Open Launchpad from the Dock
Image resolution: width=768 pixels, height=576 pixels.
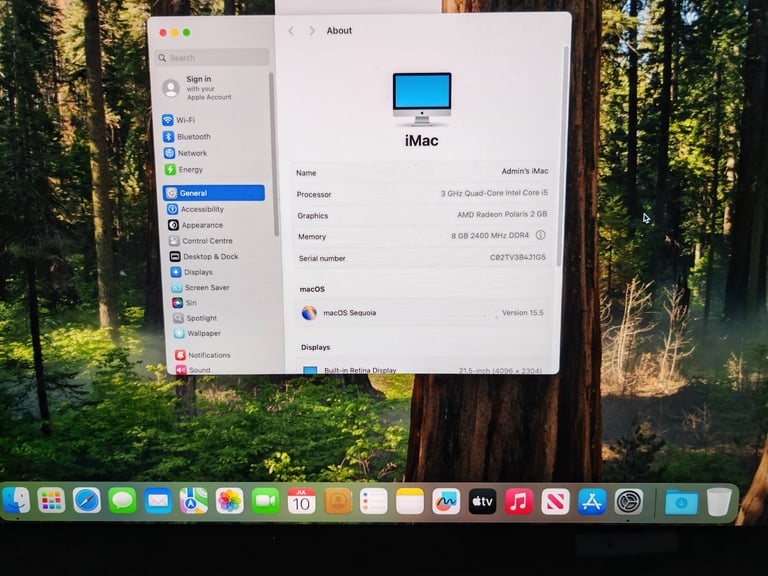(51, 501)
